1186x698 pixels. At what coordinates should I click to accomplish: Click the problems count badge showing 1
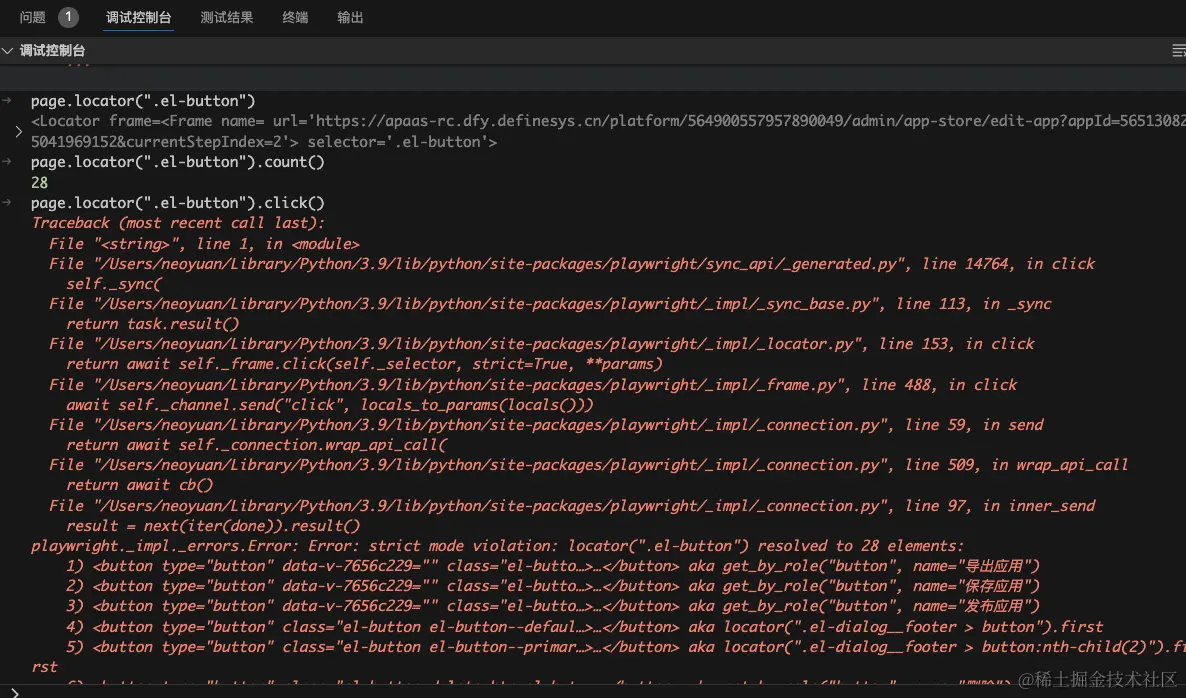click(68, 17)
